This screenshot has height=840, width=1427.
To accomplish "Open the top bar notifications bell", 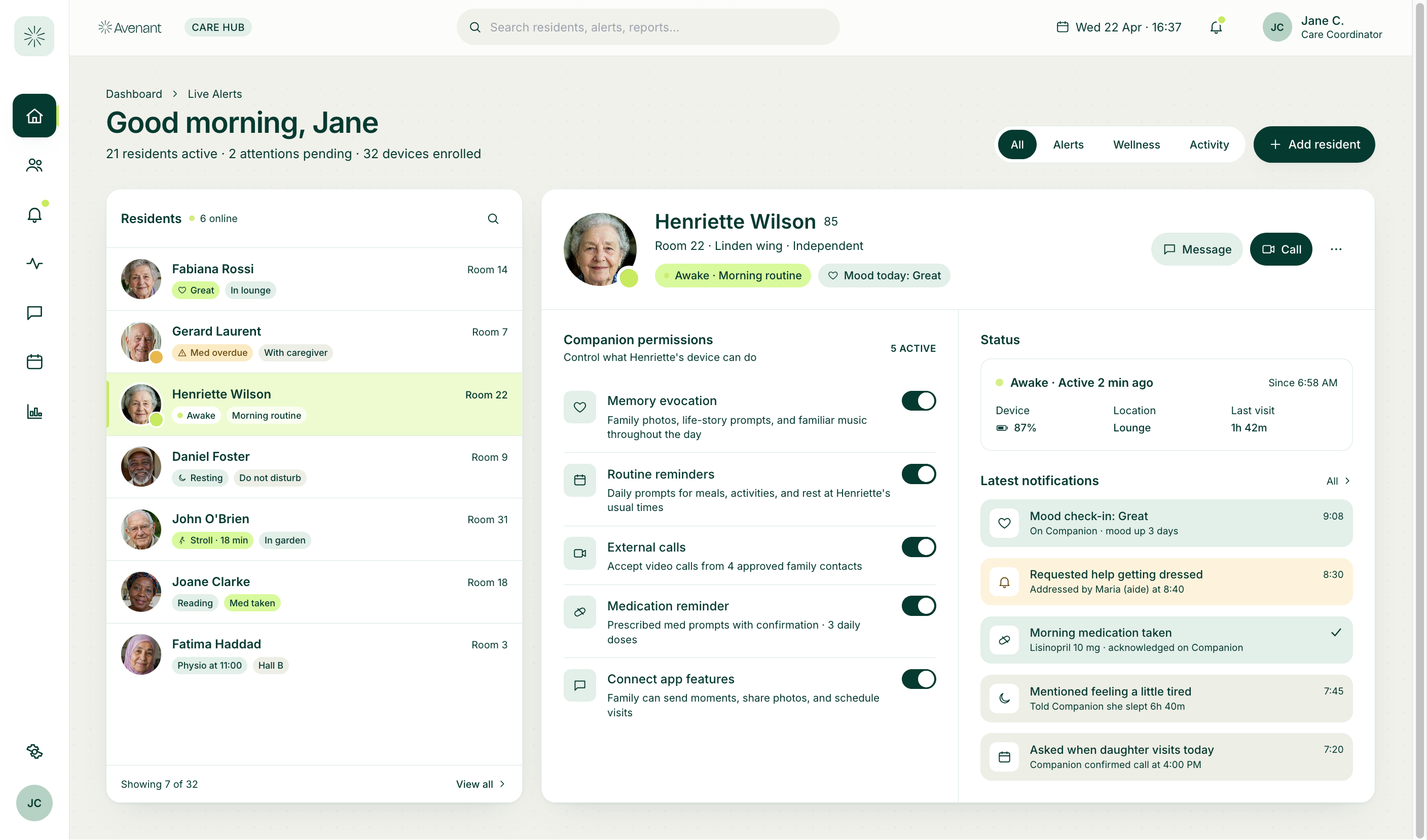I will click(x=1216, y=27).
